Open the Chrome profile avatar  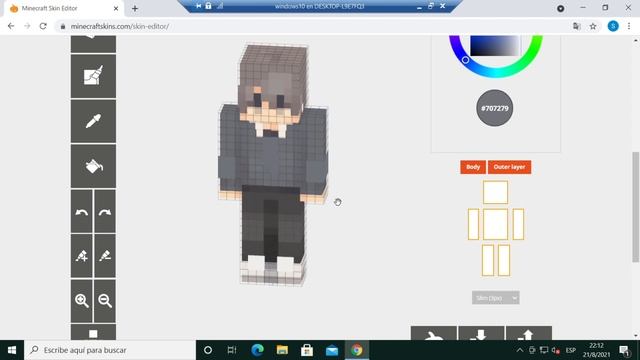(613, 26)
